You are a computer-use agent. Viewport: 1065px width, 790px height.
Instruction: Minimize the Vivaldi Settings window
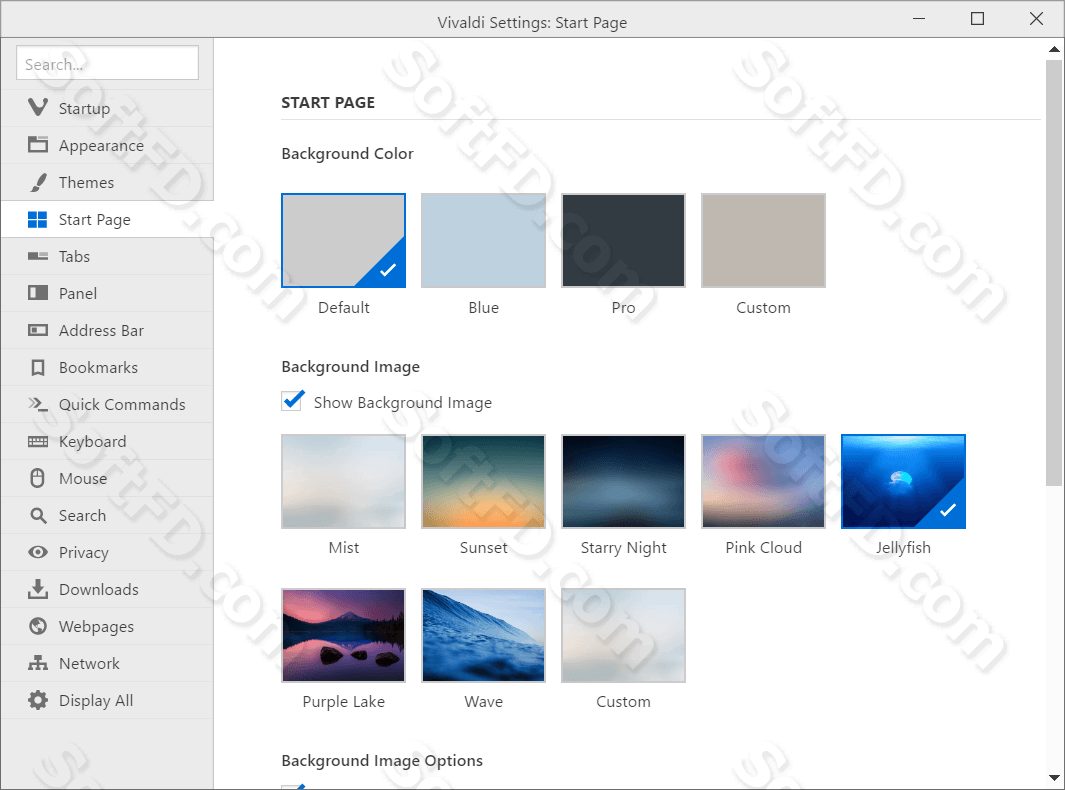[x=919, y=19]
